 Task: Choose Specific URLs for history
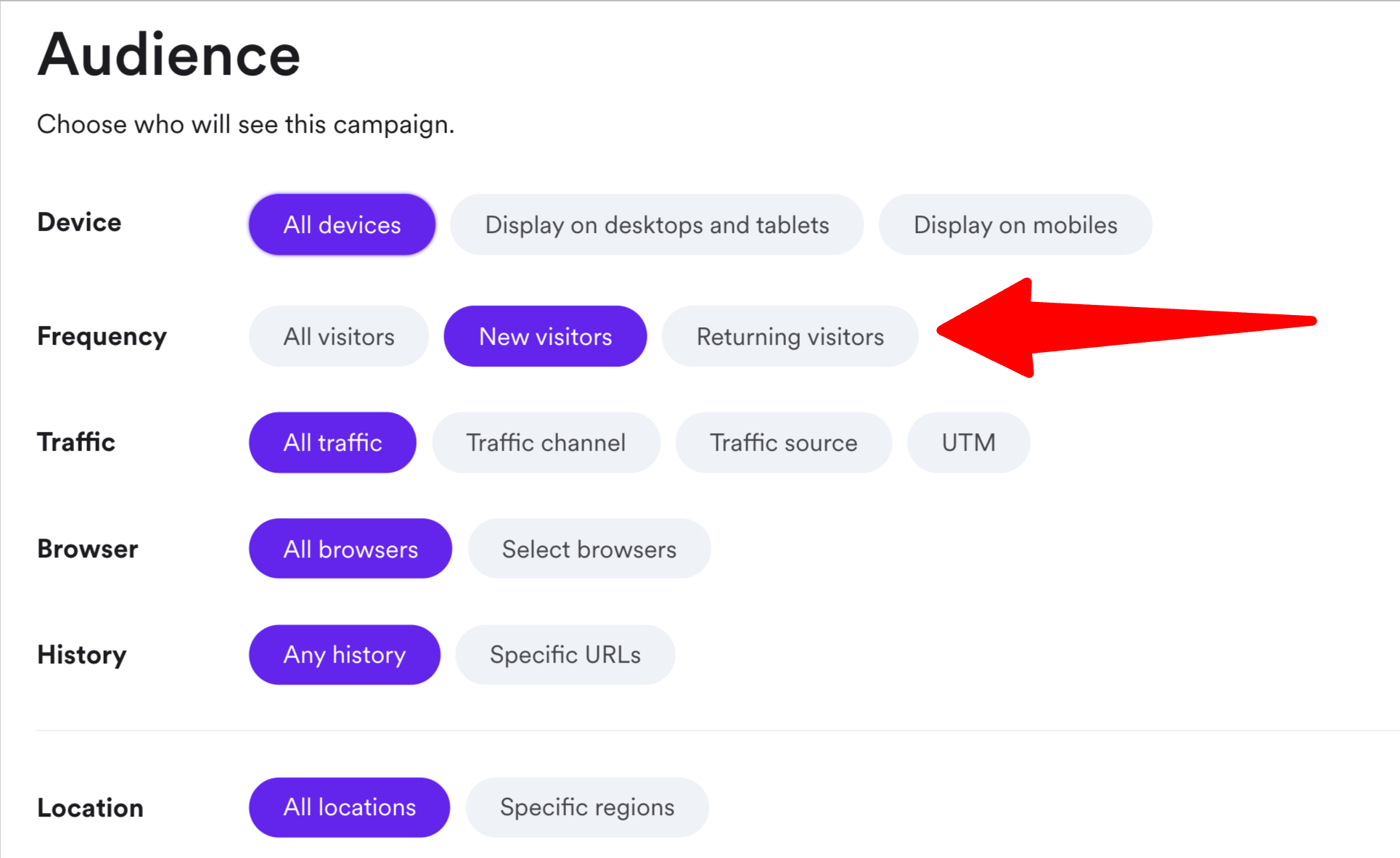pyautogui.click(x=565, y=655)
